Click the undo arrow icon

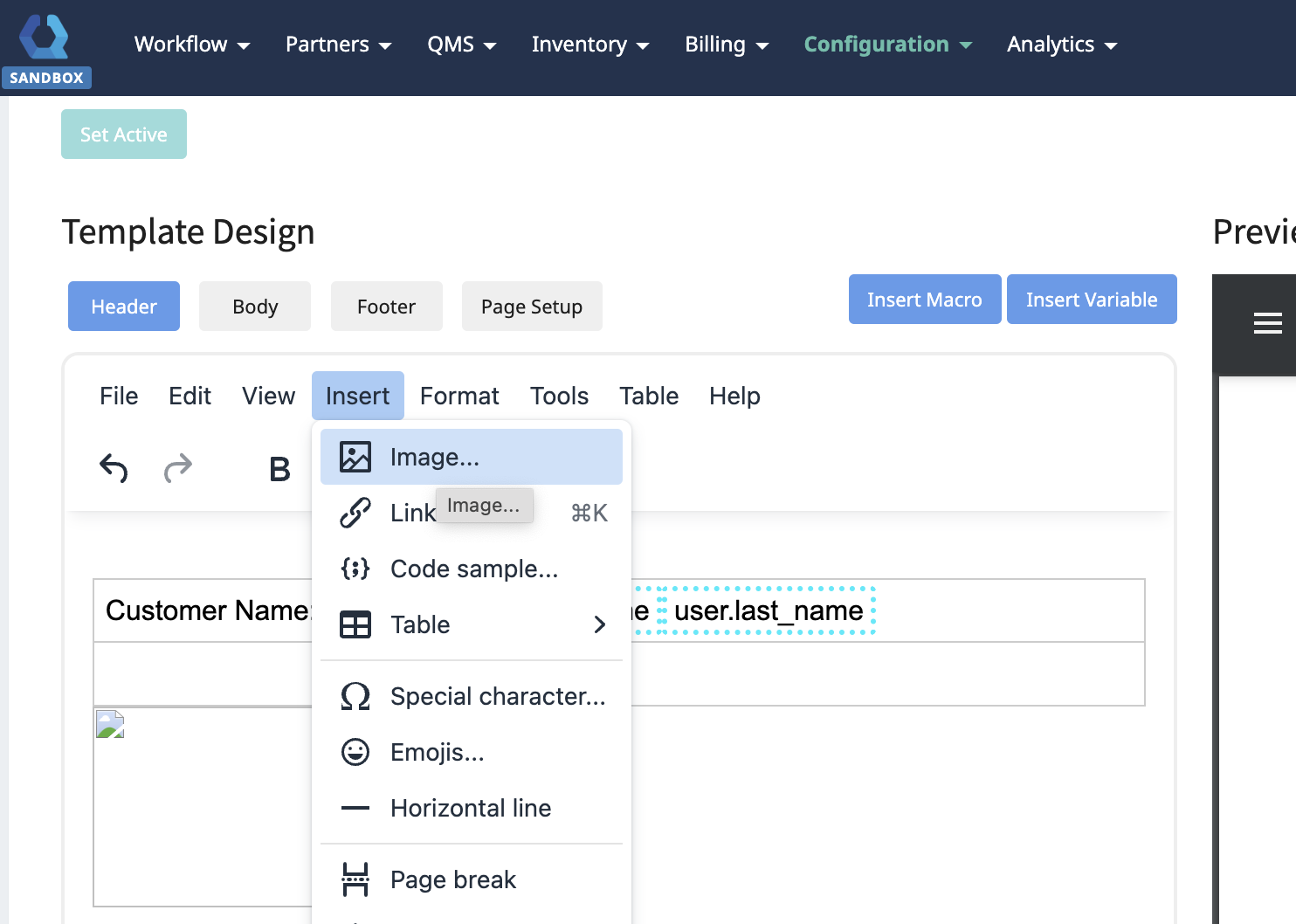point(114,468)
